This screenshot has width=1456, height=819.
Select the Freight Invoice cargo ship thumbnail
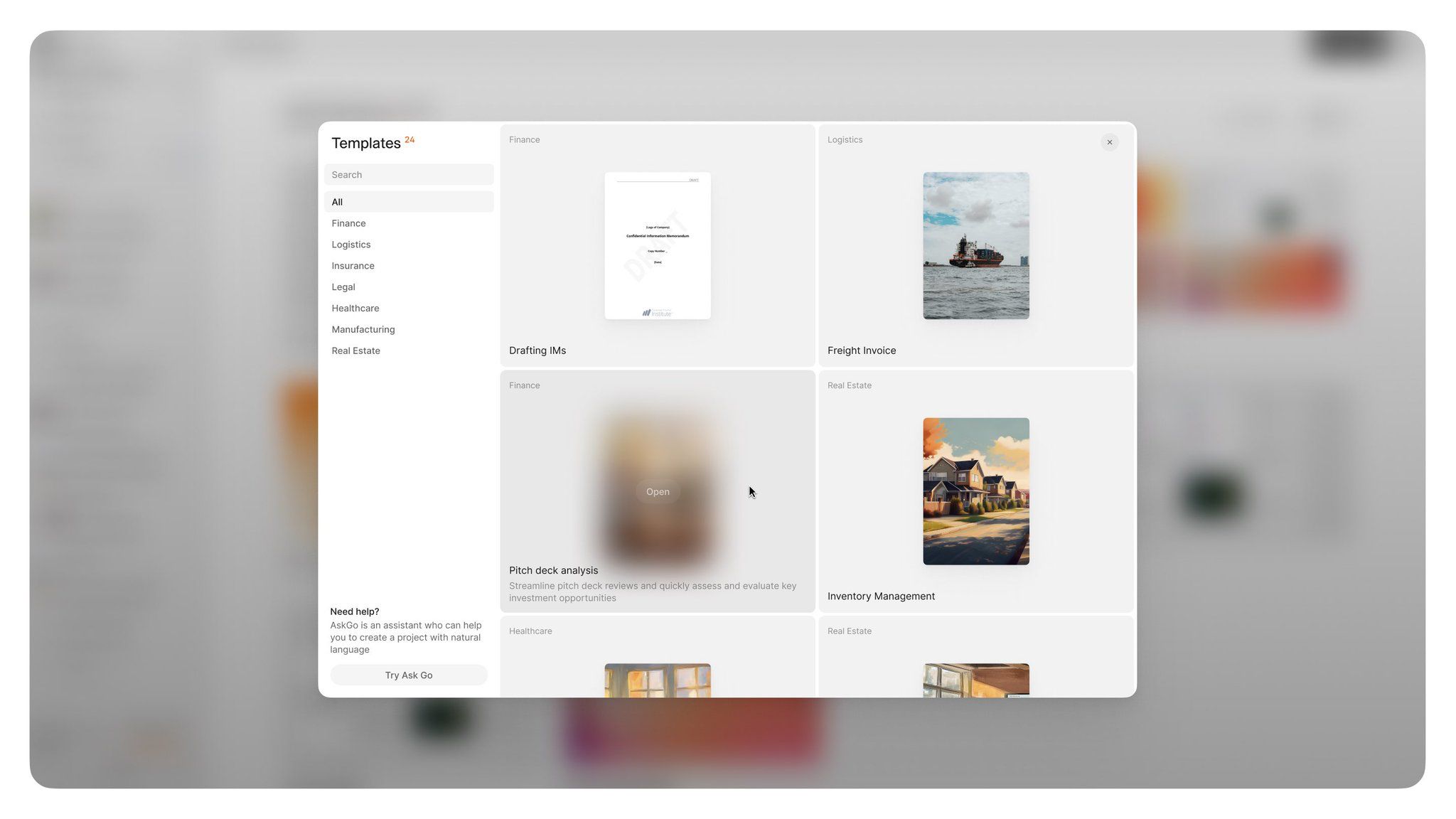tap(975, 246)
